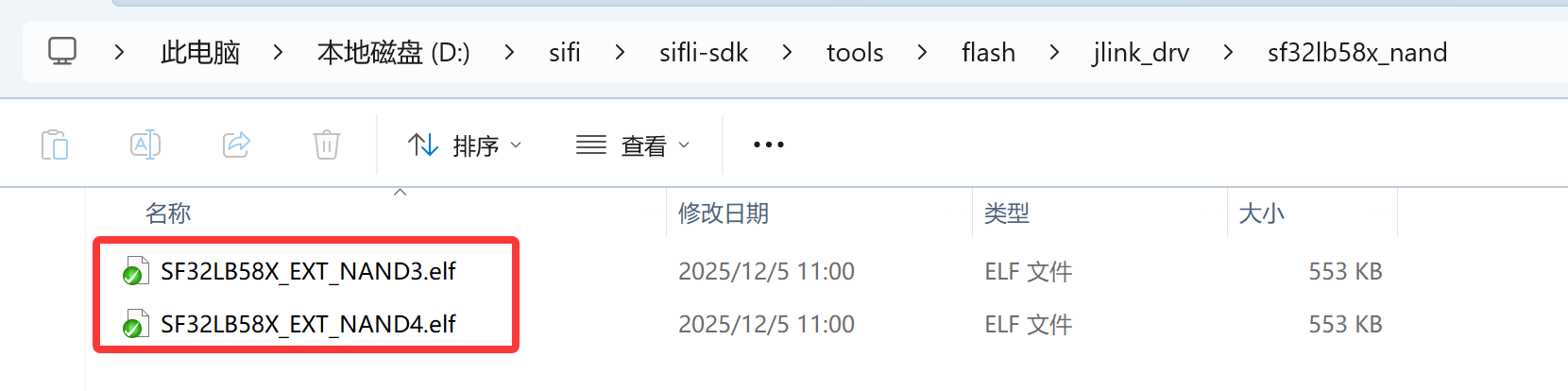Sort files by the 大小 column header
This screenshot has height=391, width=1568.
1261,213
